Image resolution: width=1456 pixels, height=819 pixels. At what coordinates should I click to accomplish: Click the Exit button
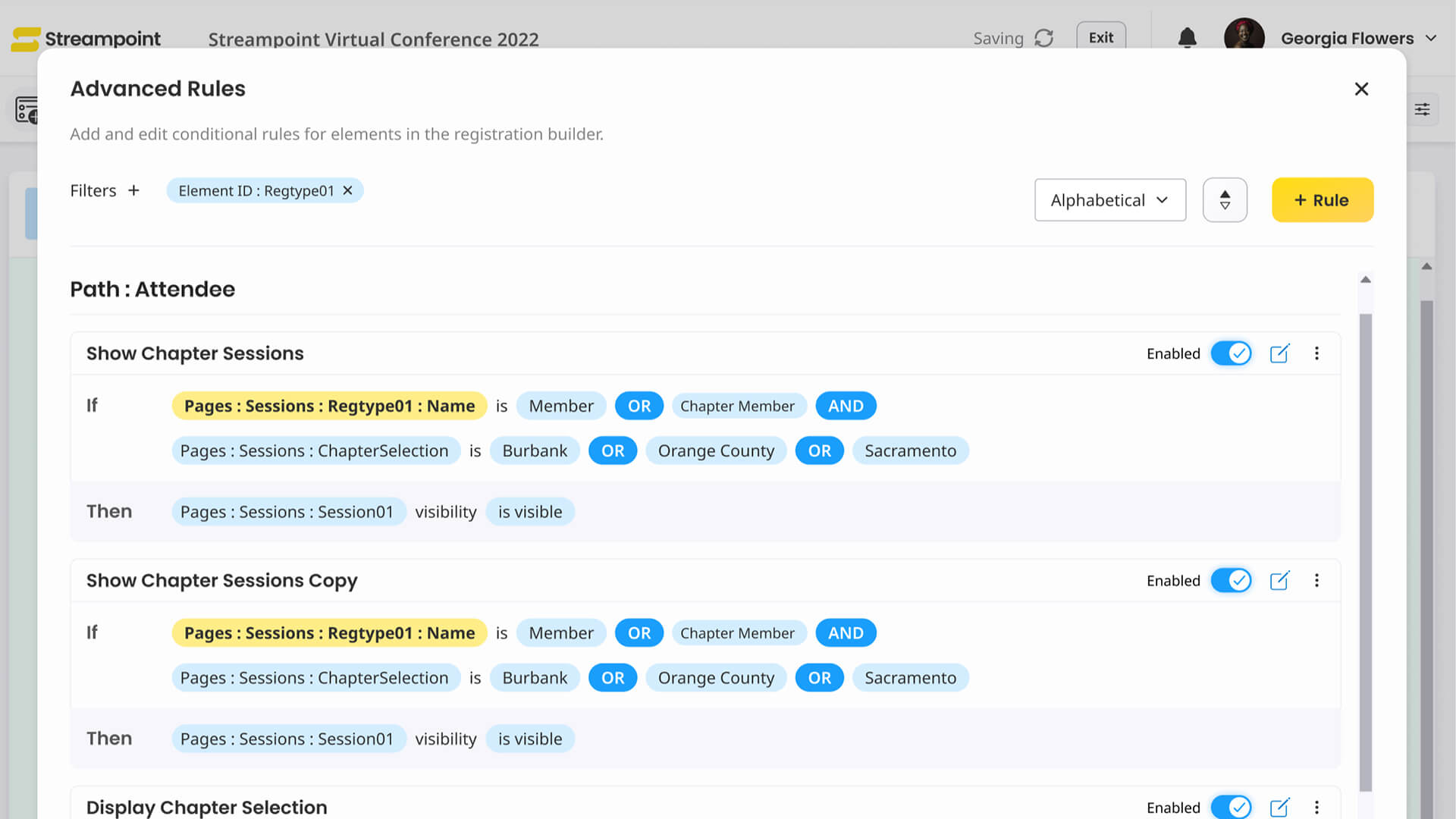(1100, 37)
